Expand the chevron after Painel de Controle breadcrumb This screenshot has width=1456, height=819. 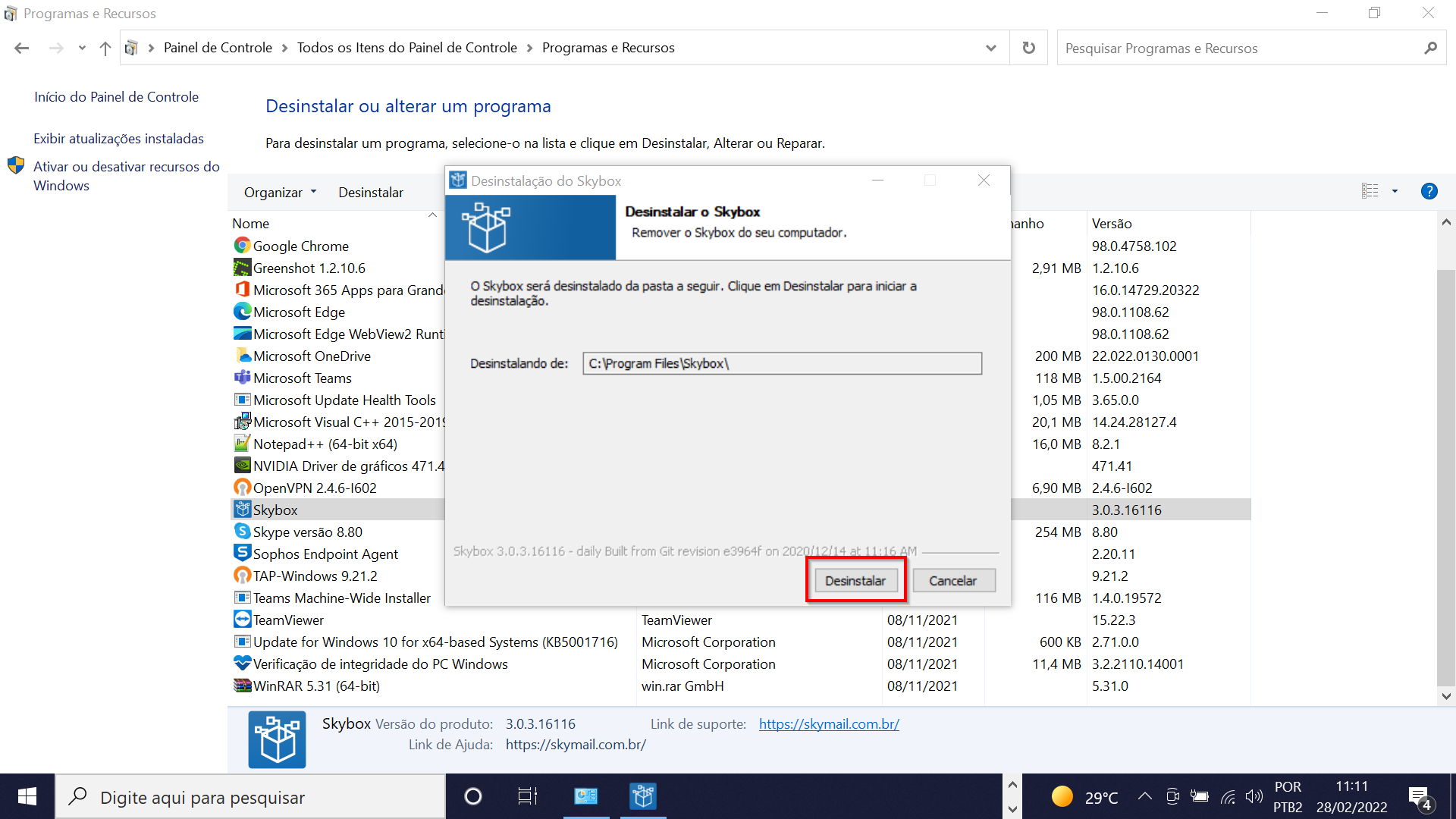[284, 48]
